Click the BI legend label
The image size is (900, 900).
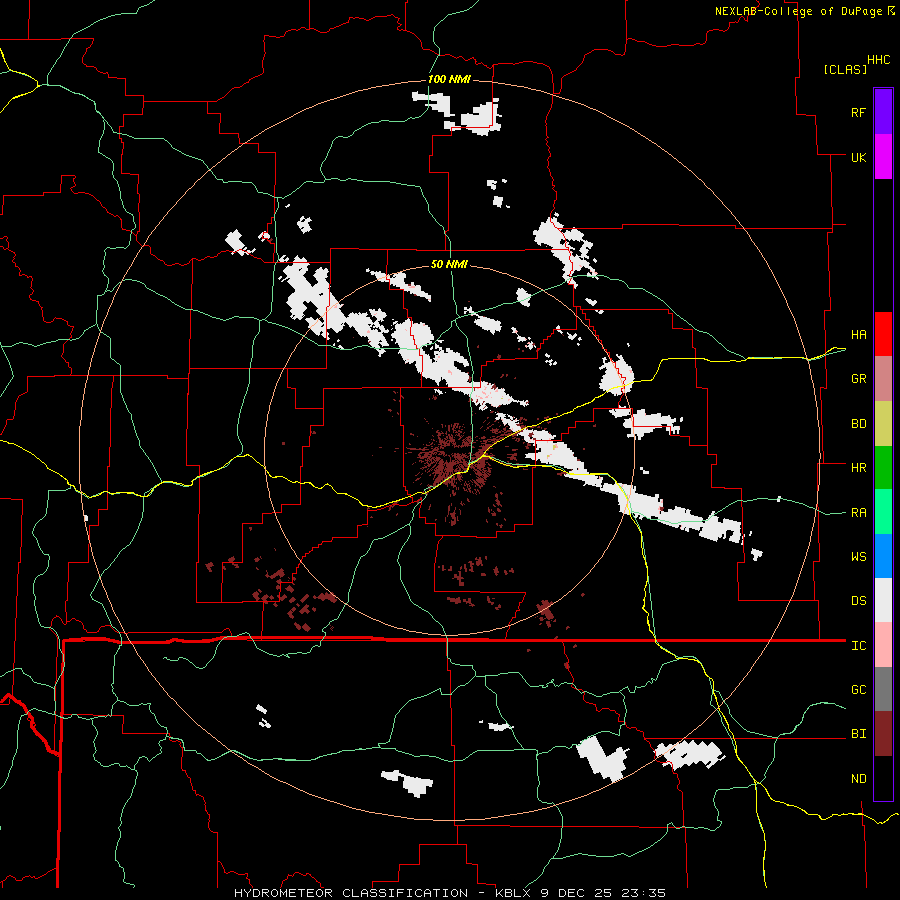pyautogui.click(x=858, y=734)
